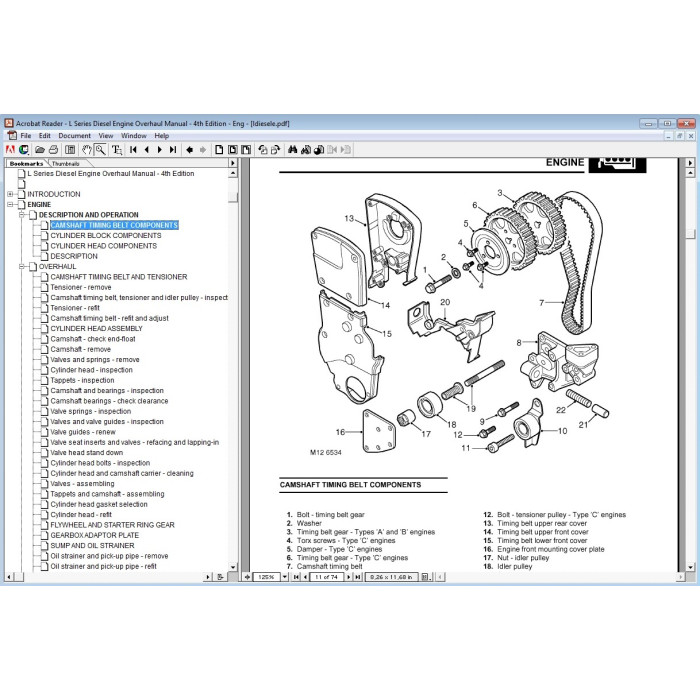700x700 pixels.
Task: Select the Hand tool
Action: (x=87, y=150)
